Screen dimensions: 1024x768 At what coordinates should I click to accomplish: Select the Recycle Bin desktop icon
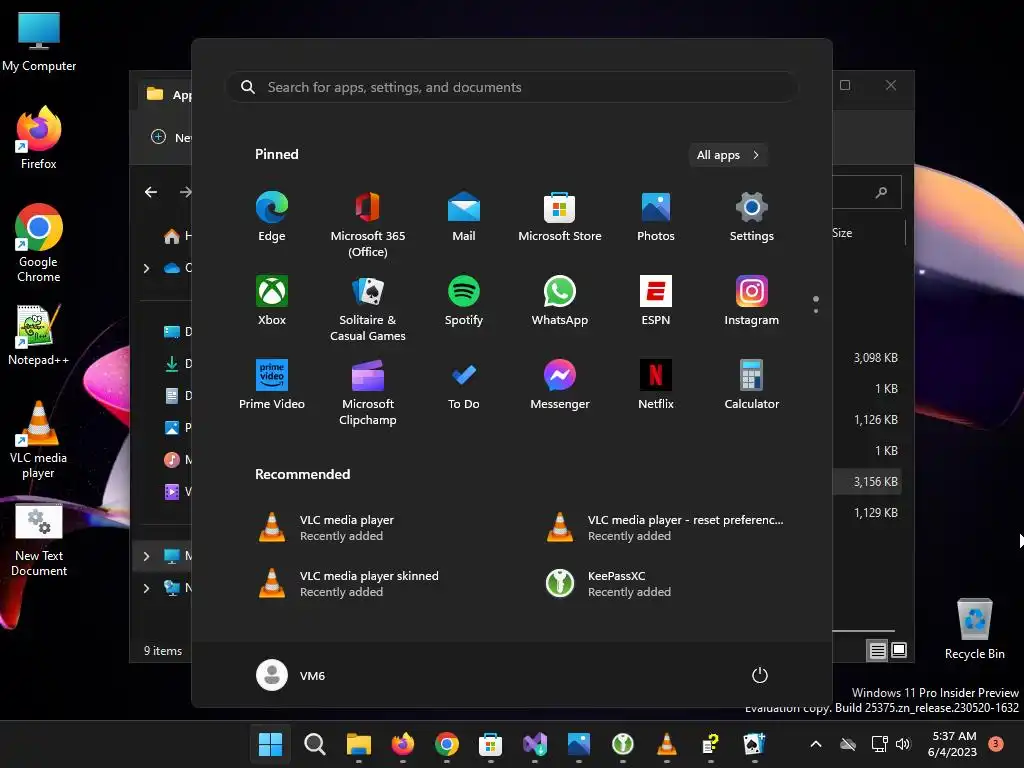tap(974, 629)
